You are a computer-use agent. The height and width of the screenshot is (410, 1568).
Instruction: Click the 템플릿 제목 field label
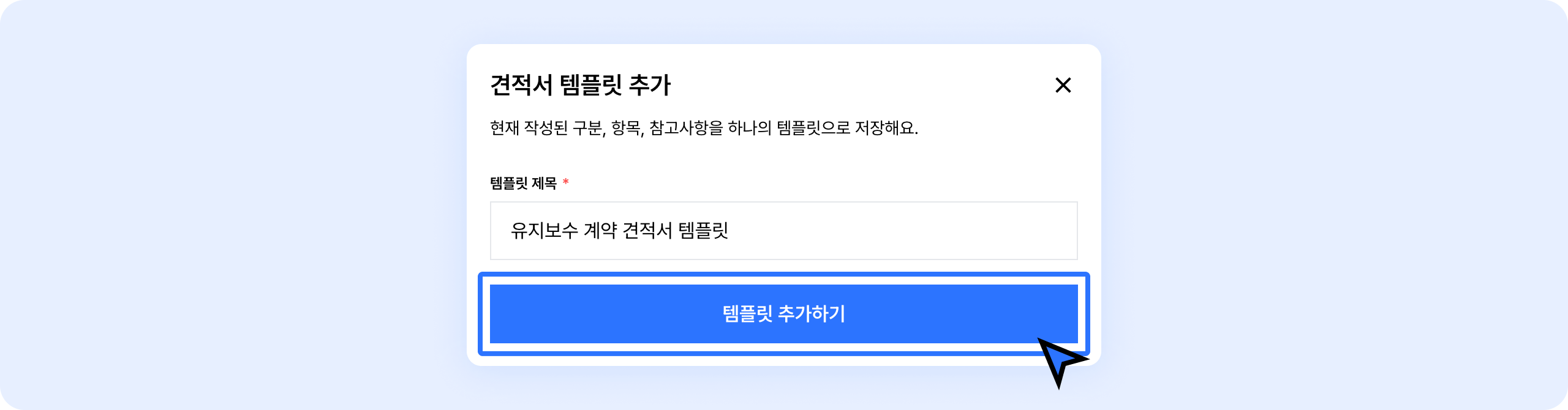[523, 183]
